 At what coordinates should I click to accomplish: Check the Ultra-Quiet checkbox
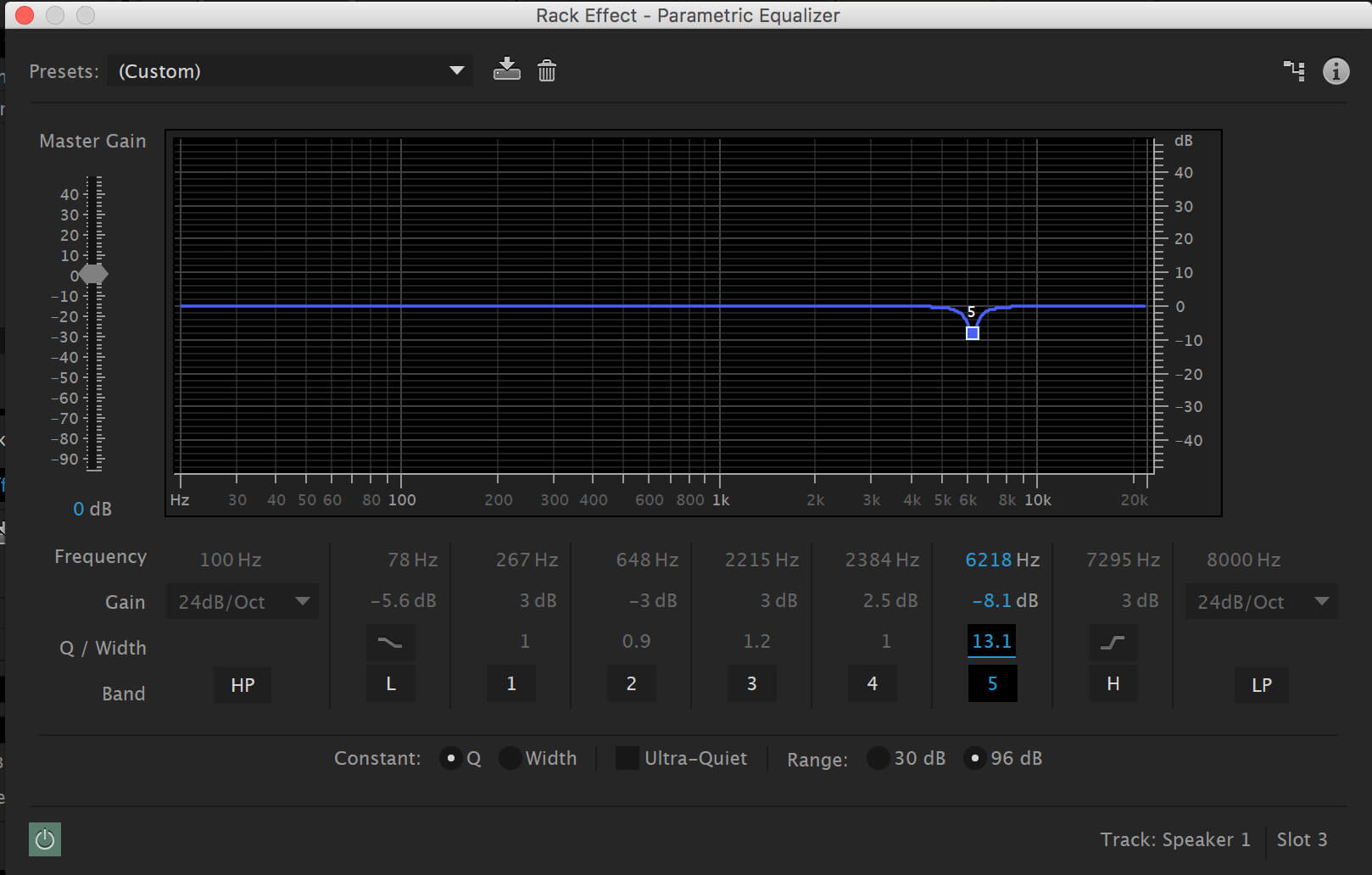pos(627,758)
